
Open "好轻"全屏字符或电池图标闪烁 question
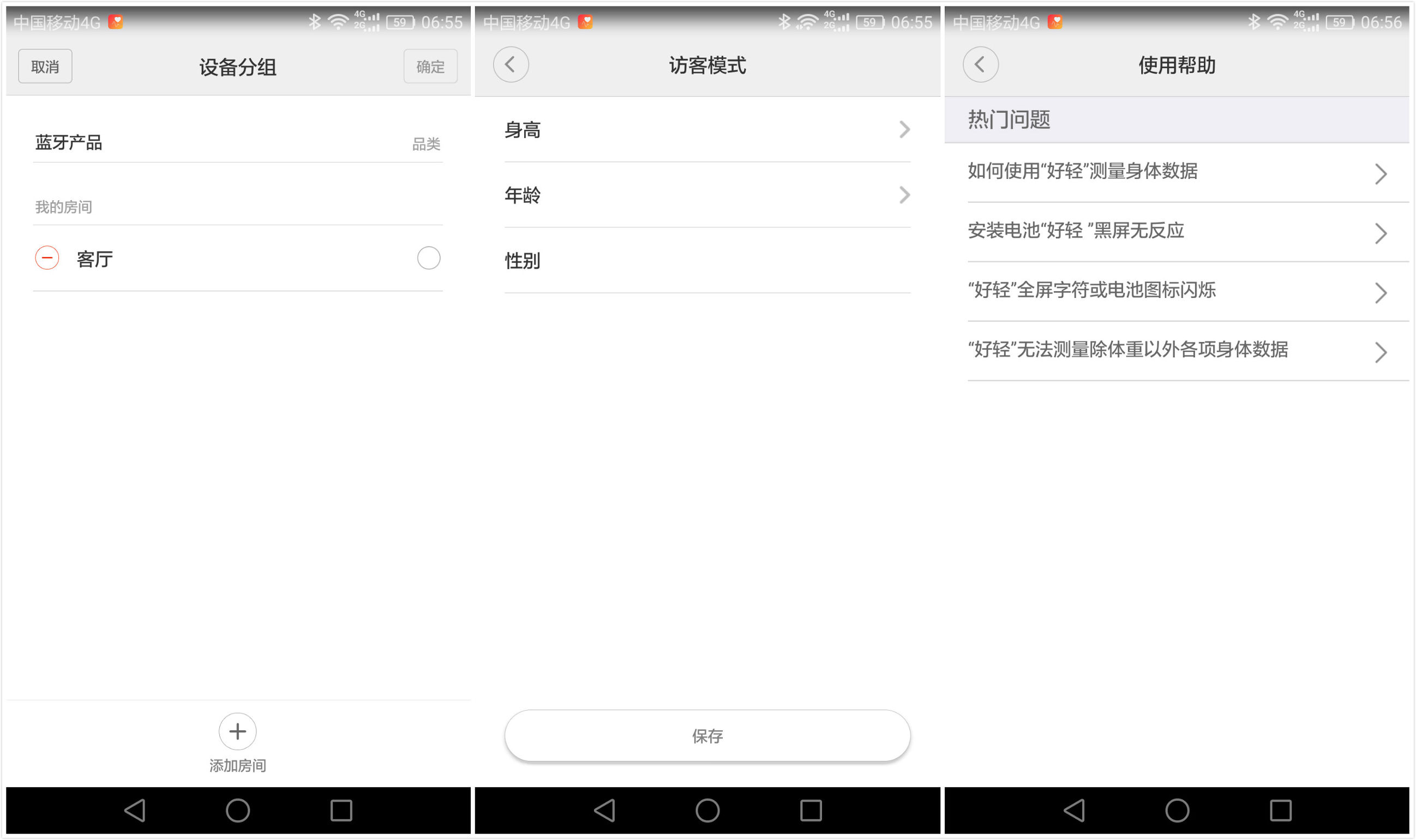tap(1381, 293)
